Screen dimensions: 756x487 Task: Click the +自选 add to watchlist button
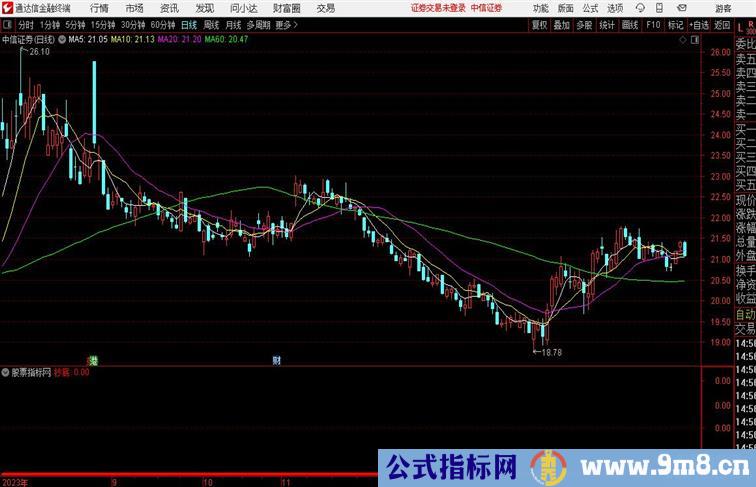tap(697, 24)
